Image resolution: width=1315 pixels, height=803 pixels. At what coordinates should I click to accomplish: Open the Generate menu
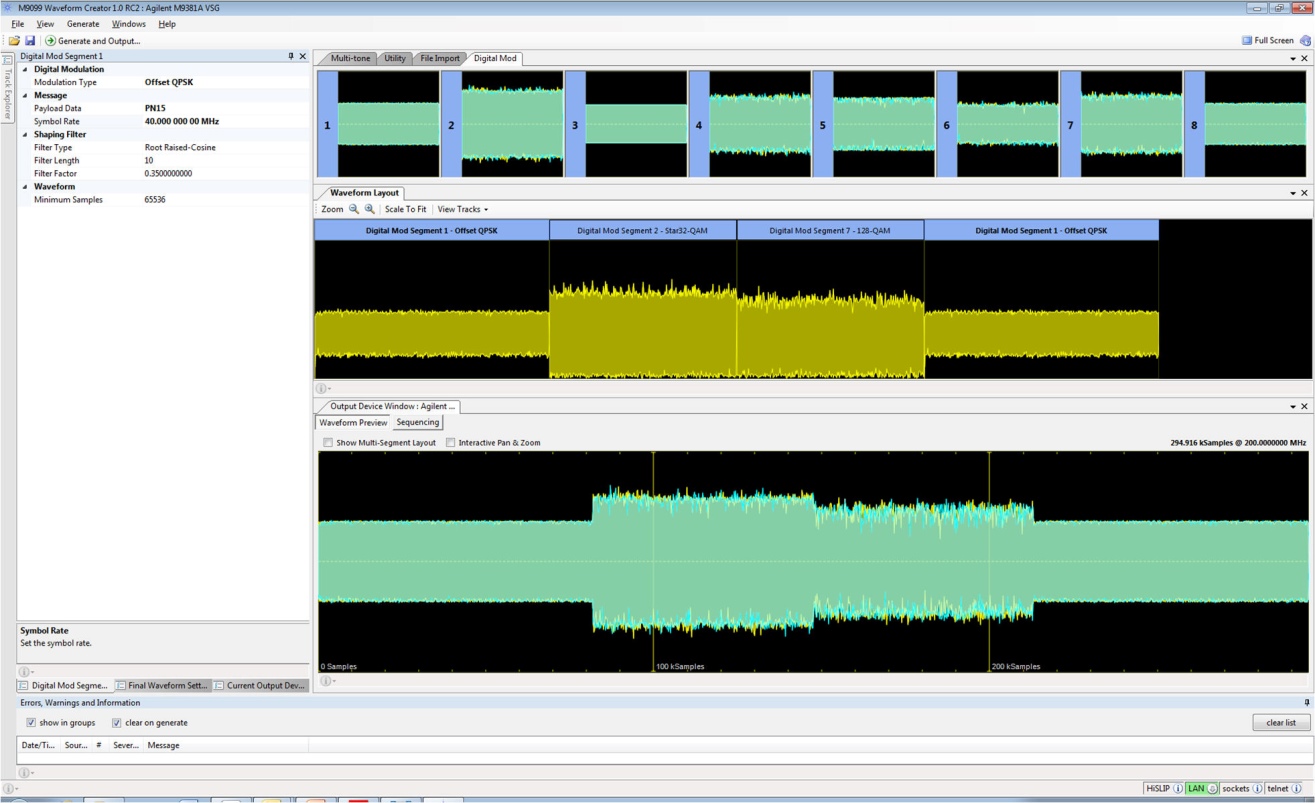[83, 24]
